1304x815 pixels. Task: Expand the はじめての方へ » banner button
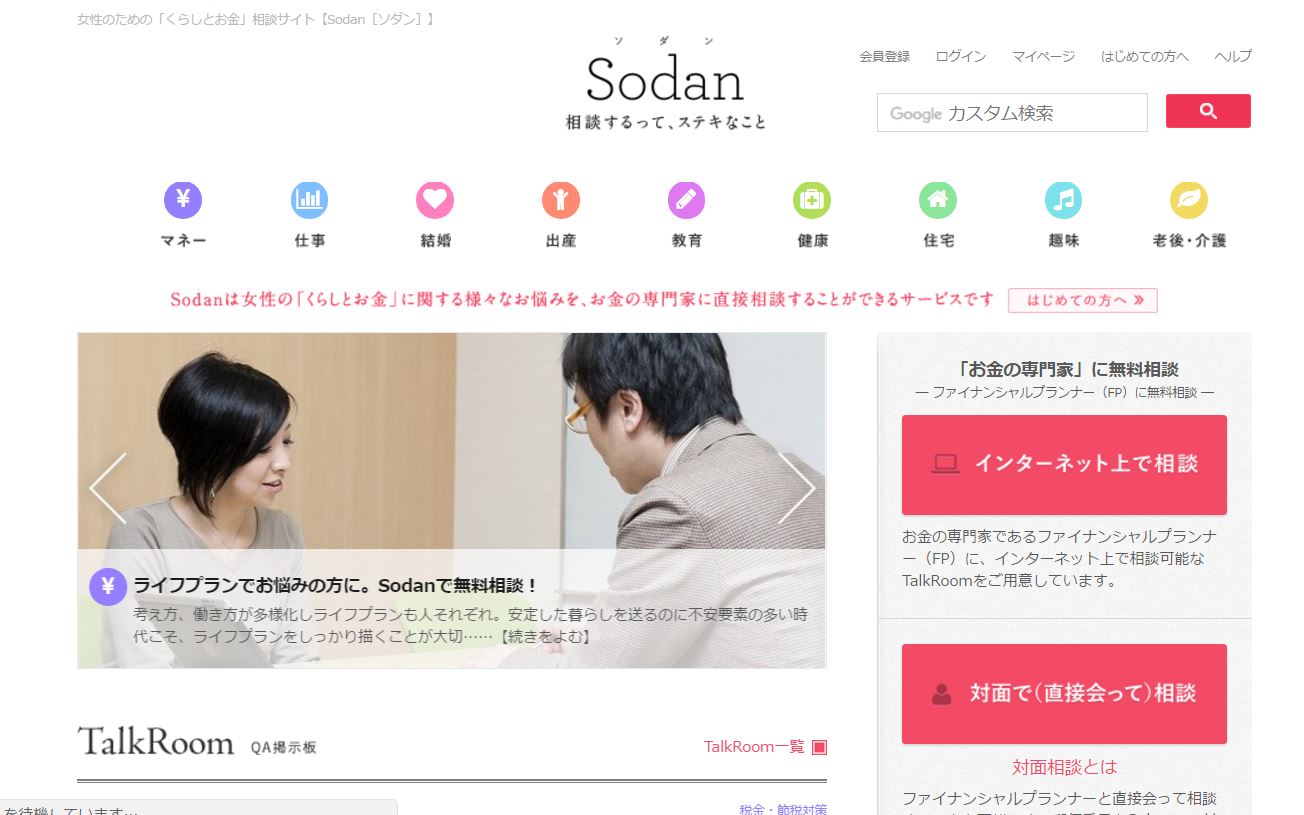click(x=1083, y=300)
